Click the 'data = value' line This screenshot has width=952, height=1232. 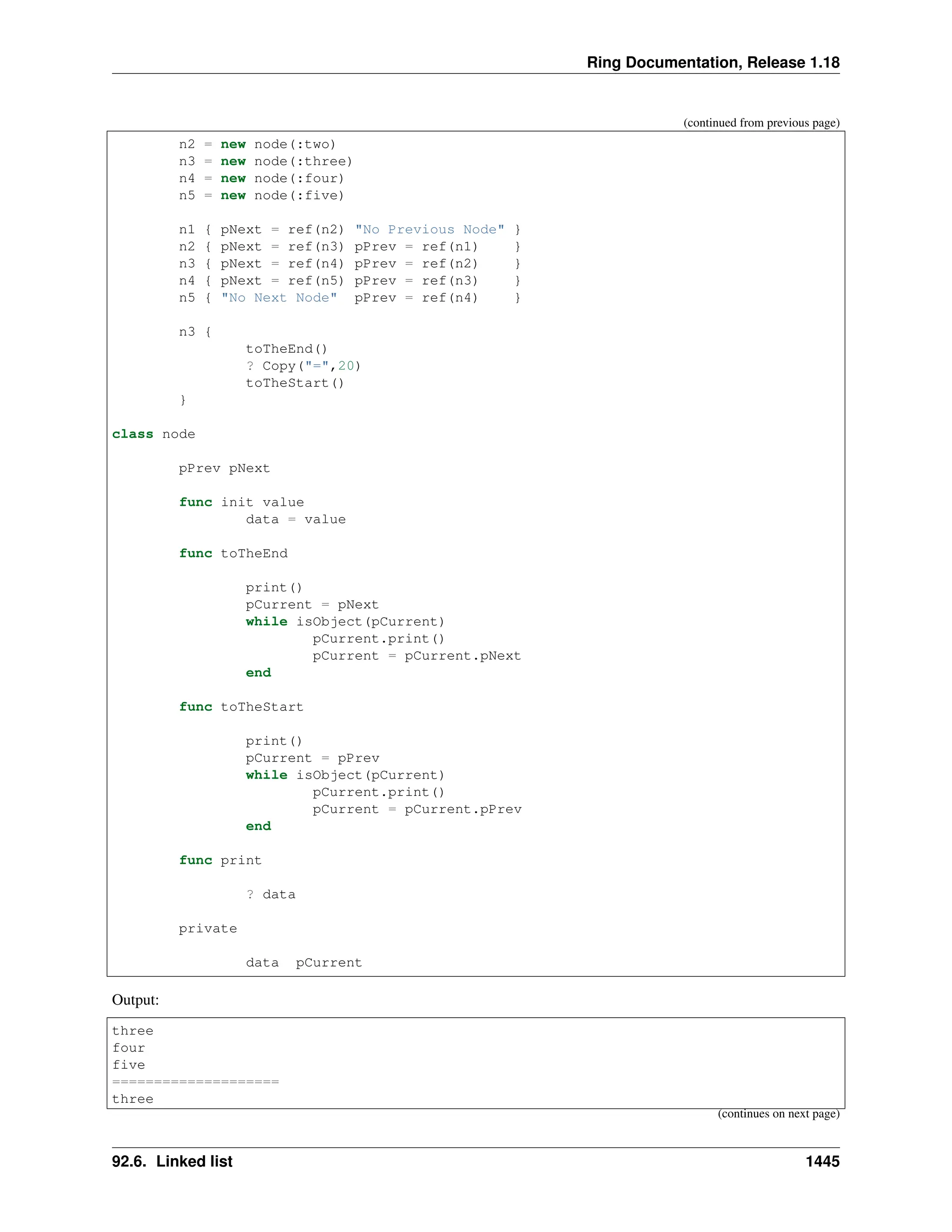coord(296,519)
